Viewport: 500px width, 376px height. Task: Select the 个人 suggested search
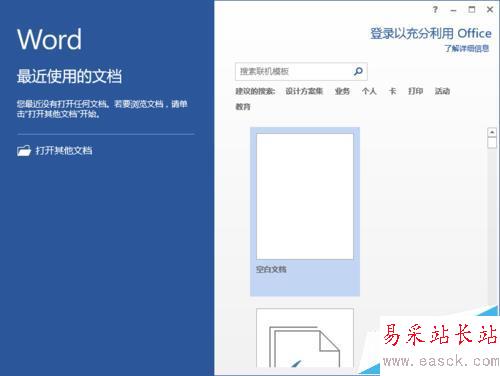(369, 91)
